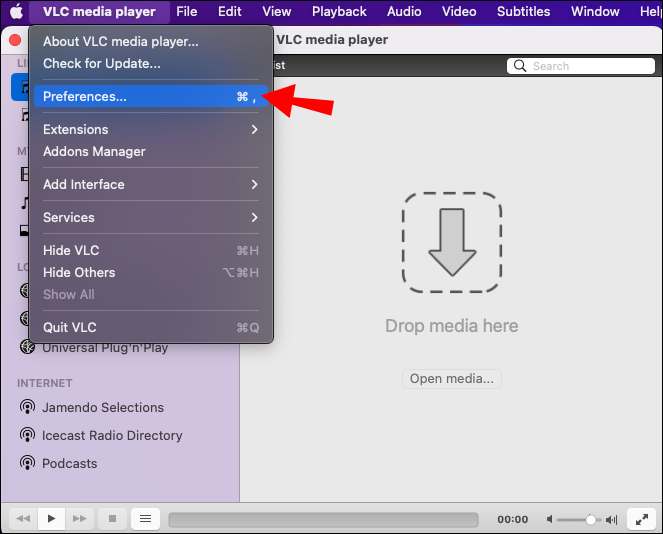
Task: Open the Edit menu
Action: 230,11
